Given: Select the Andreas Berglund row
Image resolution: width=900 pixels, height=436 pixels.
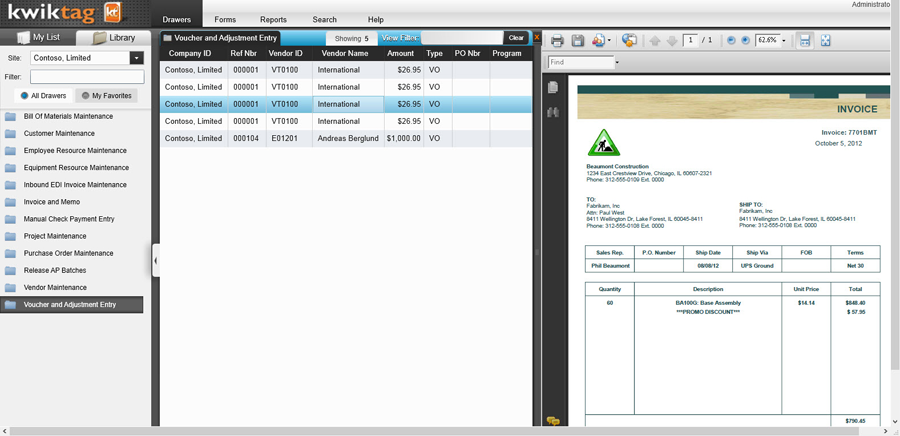Looking at the screenshot, I should (346, 138).
